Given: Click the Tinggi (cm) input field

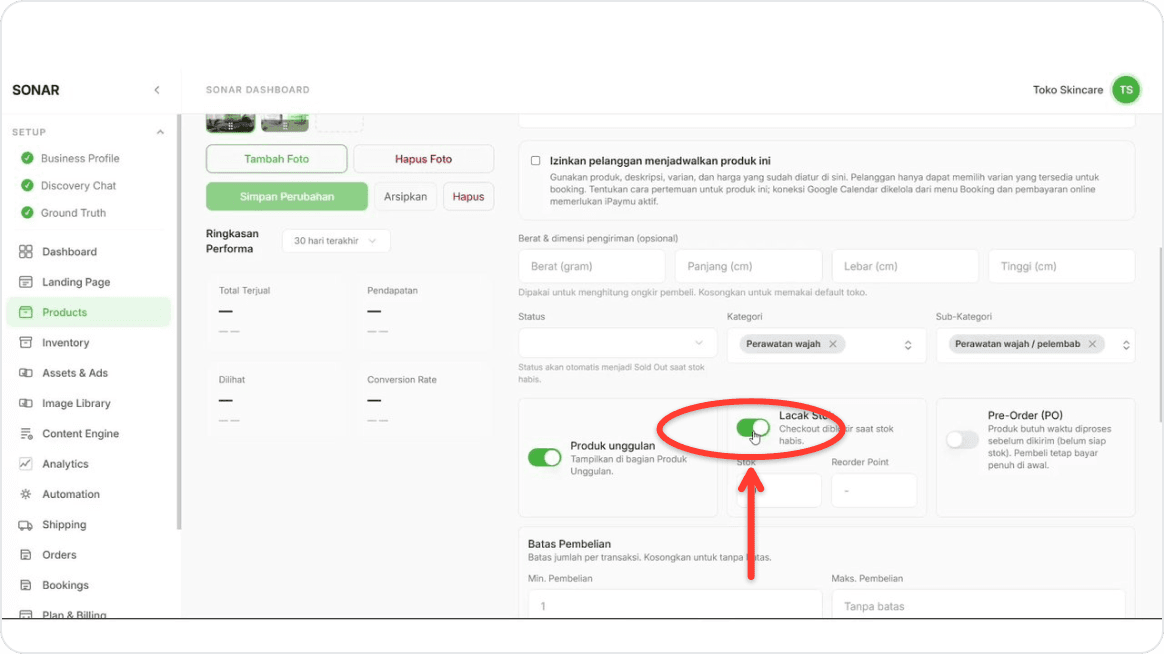Looking at the screenshot, I should [x=1062, y=266].
